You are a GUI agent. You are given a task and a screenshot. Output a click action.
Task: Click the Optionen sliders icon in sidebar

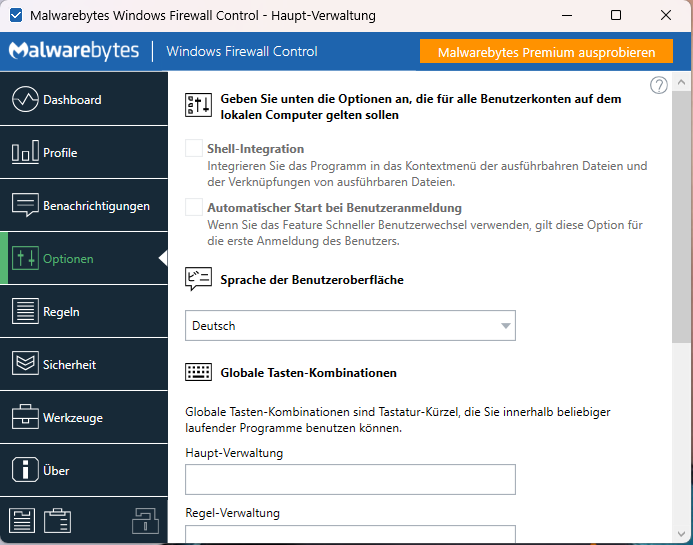pyautogui.click(x=25, y=258)
